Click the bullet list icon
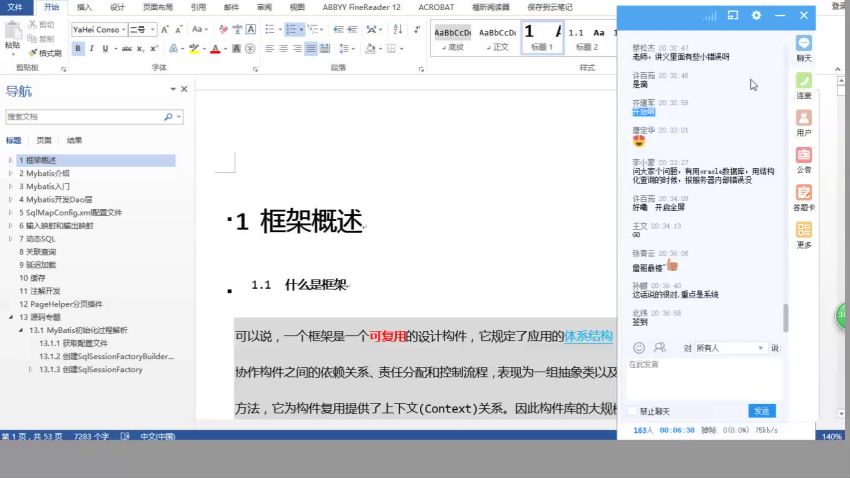 pos(269,29)
